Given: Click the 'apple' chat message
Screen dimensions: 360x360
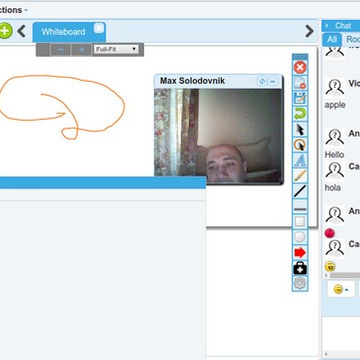Looking at the screenshot, I should tap(335, 105).
